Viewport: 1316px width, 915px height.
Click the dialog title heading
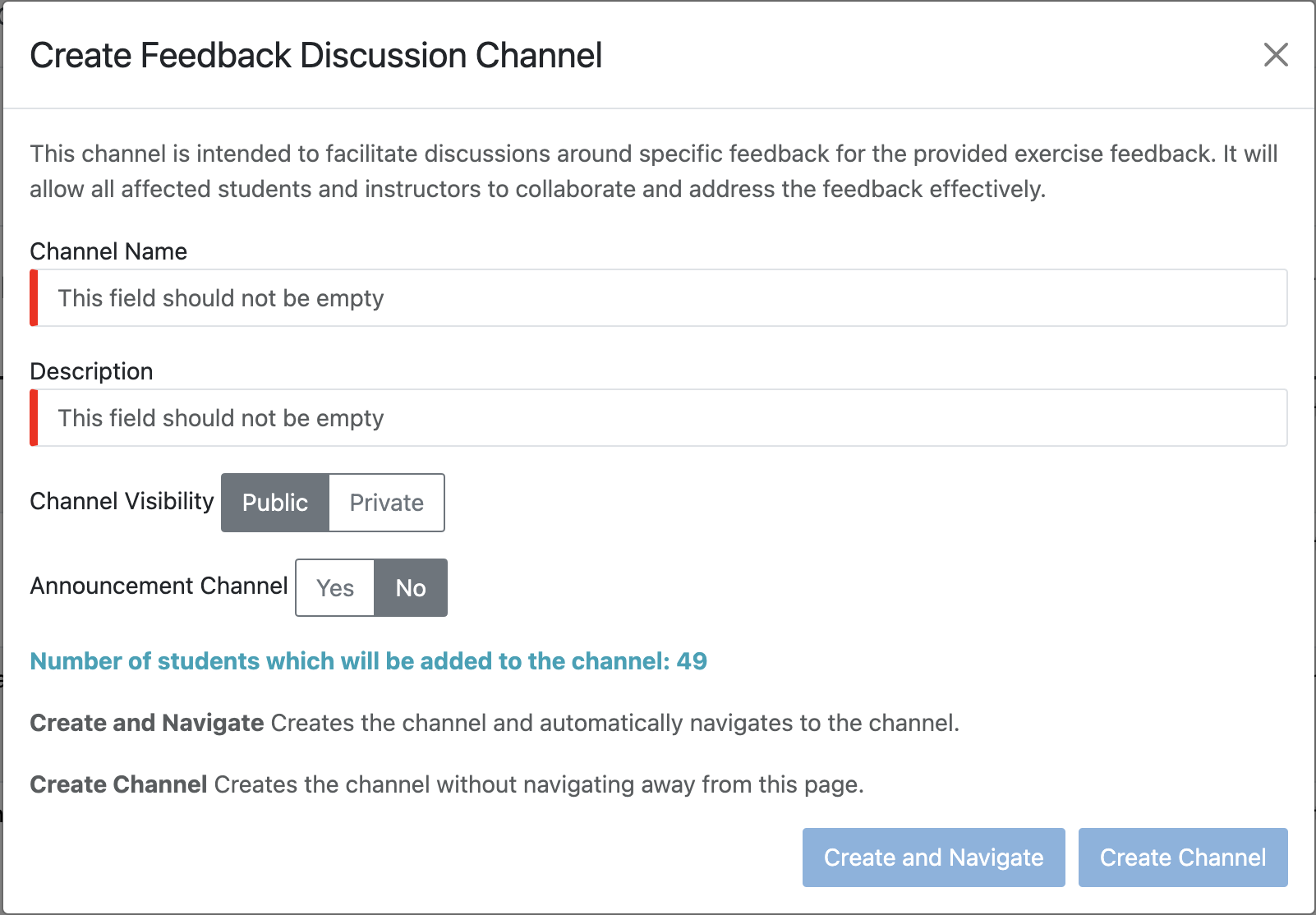tap(315, 56)
